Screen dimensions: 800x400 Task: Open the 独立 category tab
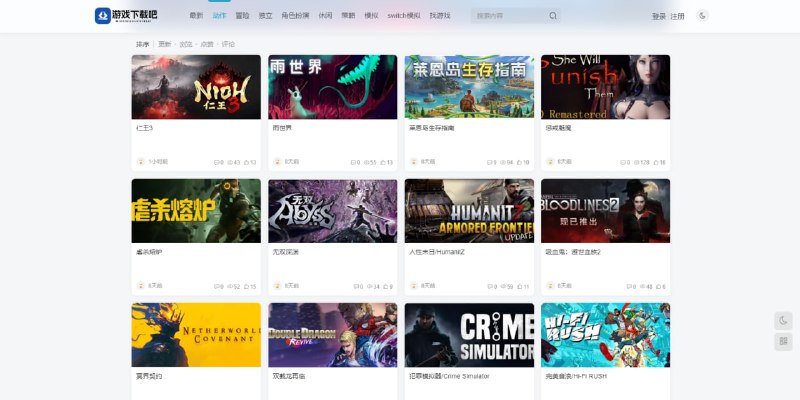pyautogui.click(x=265, y=16)
